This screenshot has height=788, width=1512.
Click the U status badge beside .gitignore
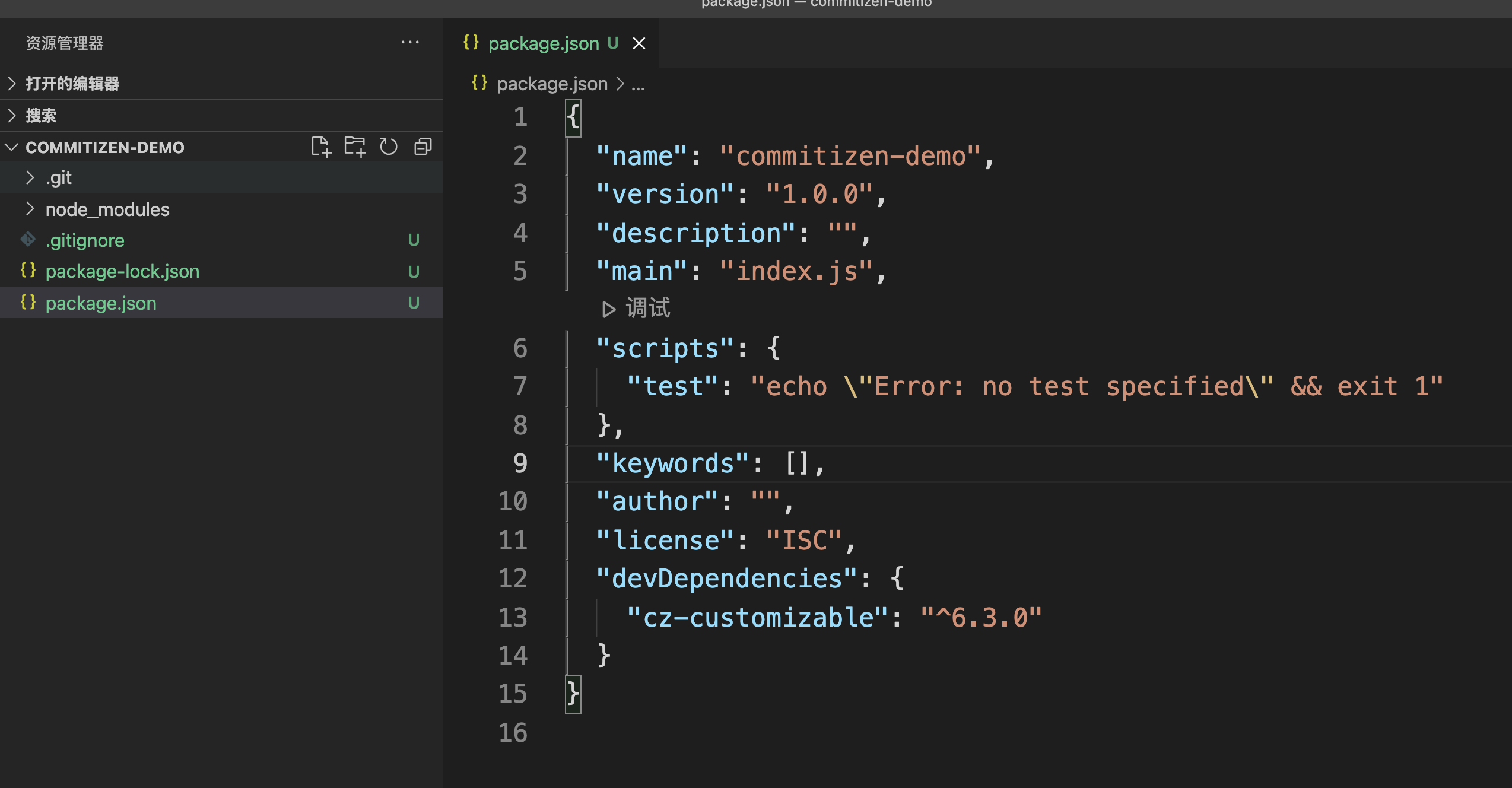click(414, 240)
